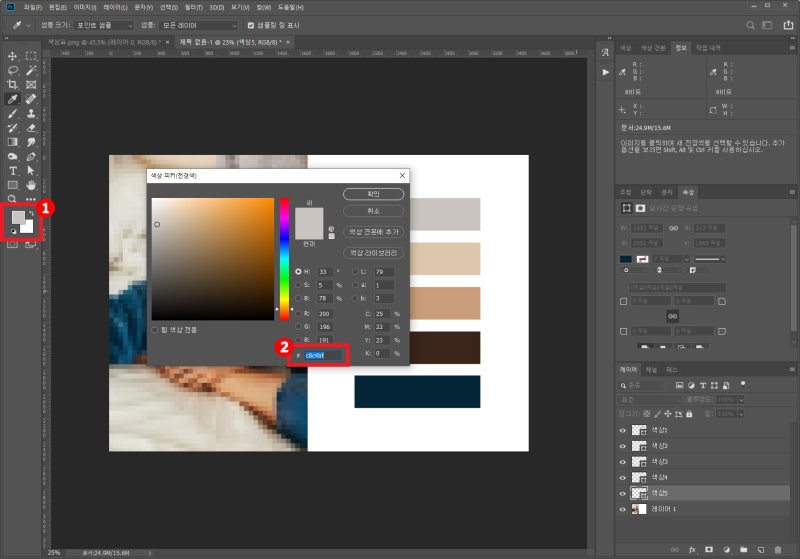Screen dimensions: 800x559
Task: Select the Rectangular Marquee tool
Action: (31, 56)
